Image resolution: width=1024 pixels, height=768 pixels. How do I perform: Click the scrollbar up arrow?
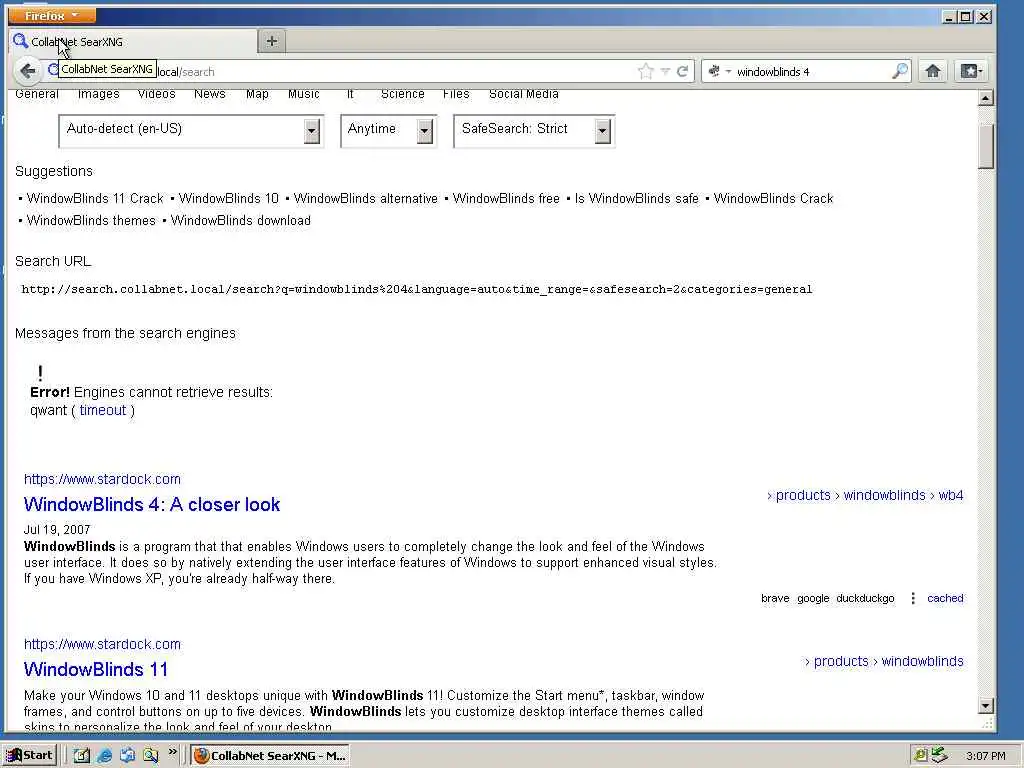[985, 98]
